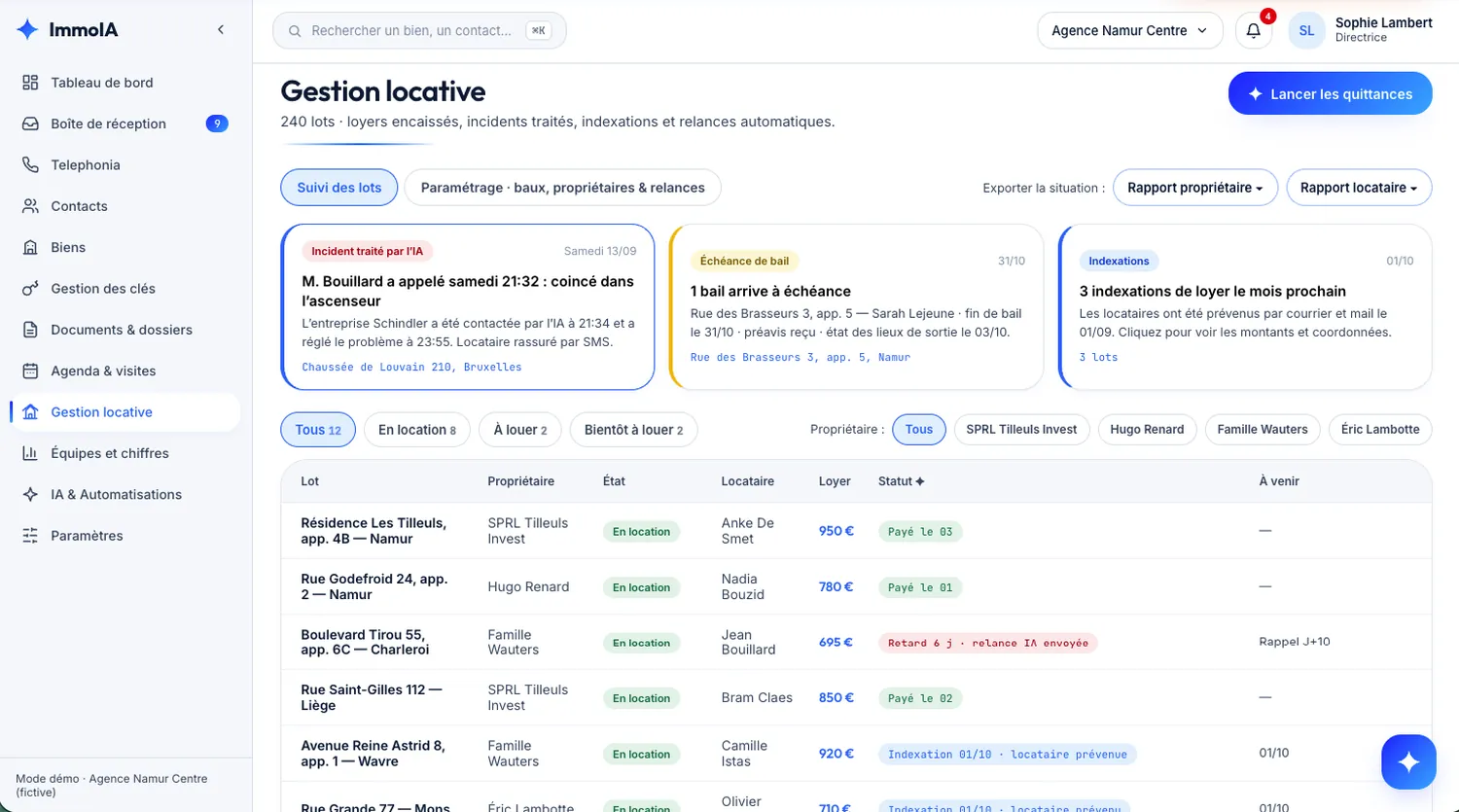
Task: Expand the Rapport propriétaire export dropdown
Action: tap(1195, 188)
